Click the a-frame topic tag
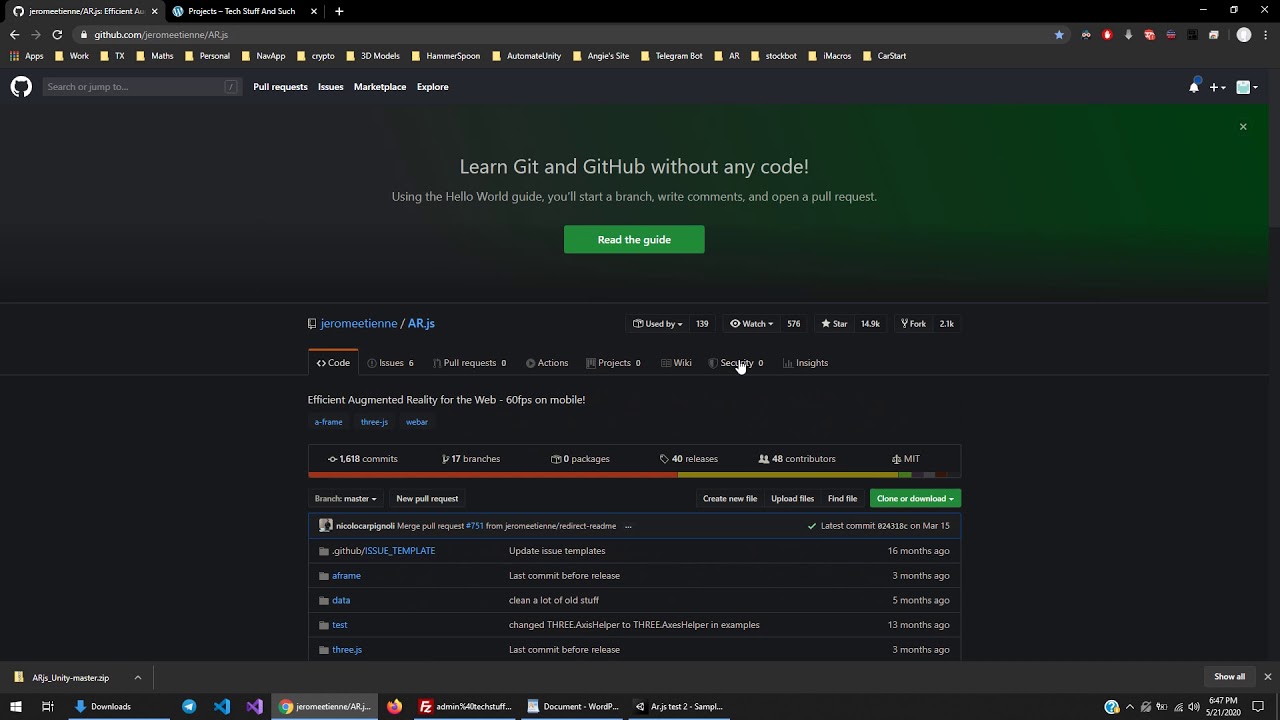The image size is (1280, 720). [x=328, y=422]
